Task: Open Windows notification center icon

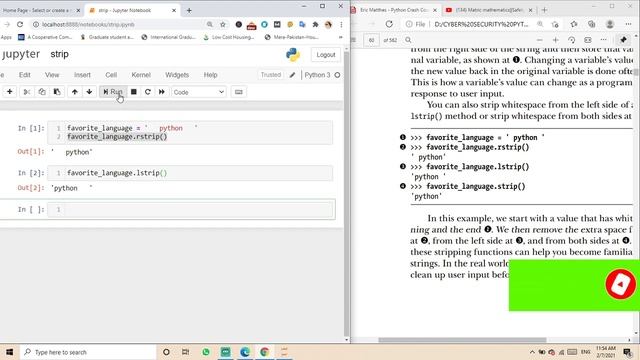Action: click(x=628, y=352)
